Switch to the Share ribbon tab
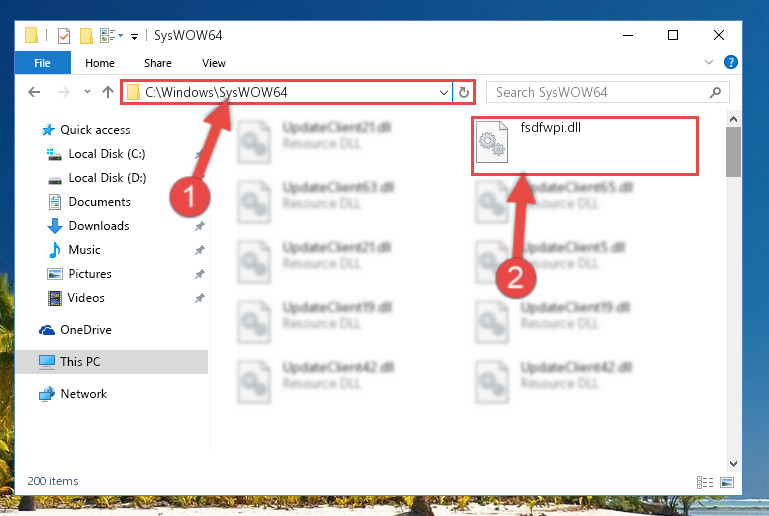 (x=158, y=63)
